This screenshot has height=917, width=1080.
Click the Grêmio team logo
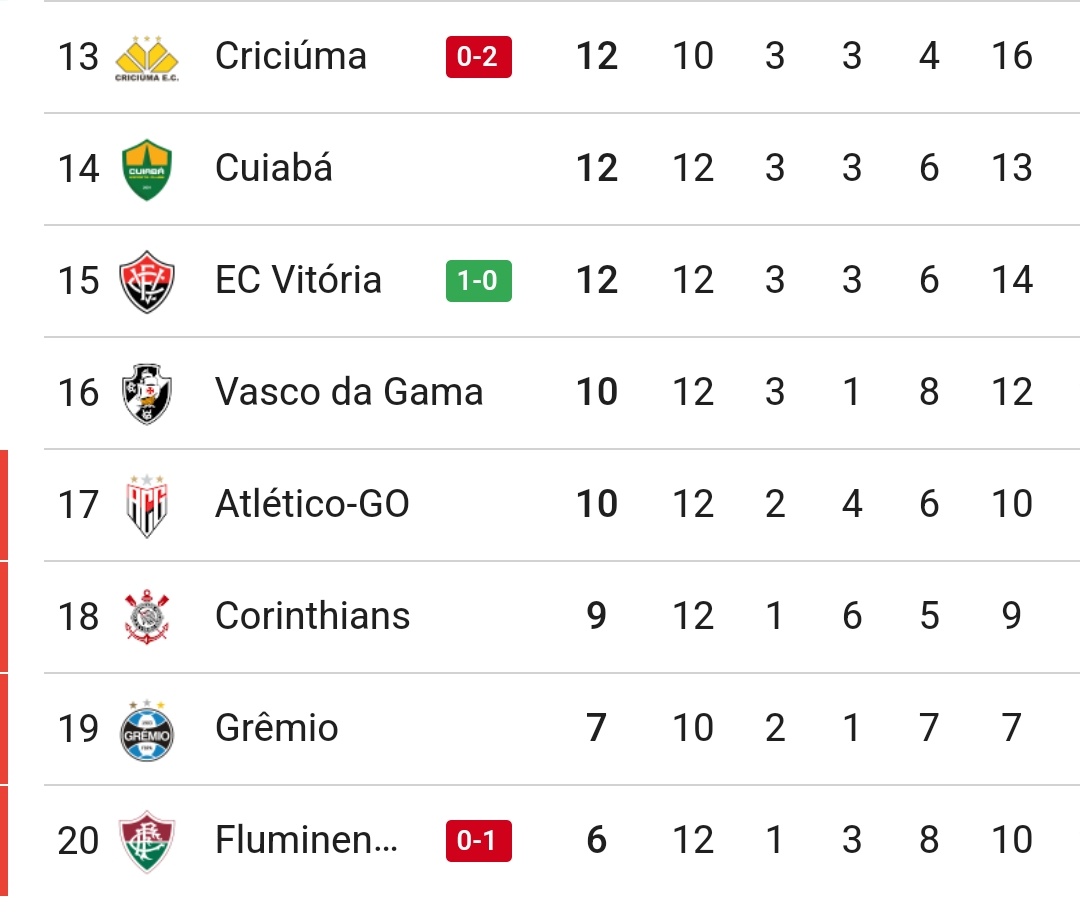tap(147, 729)
